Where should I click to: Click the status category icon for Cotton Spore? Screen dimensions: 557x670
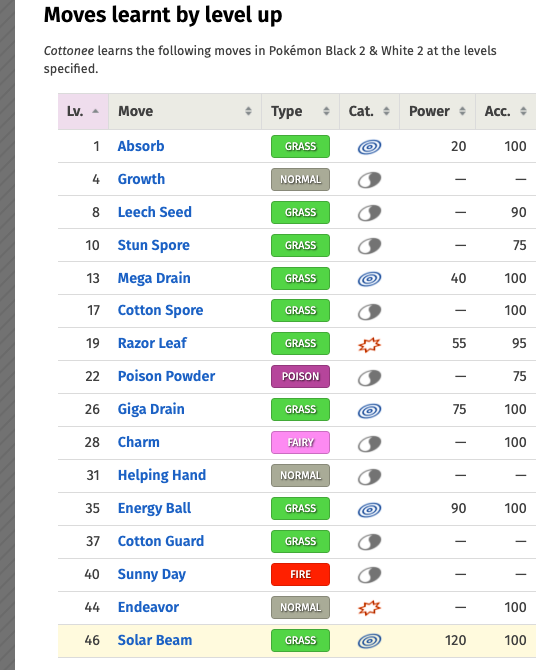click(x=369, y=311)
